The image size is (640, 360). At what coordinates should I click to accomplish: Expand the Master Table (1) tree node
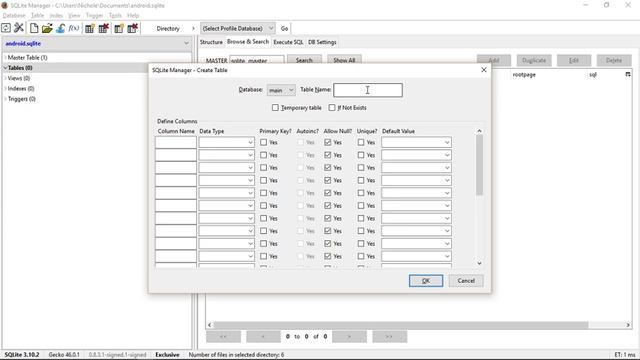(x=5, y=58)
